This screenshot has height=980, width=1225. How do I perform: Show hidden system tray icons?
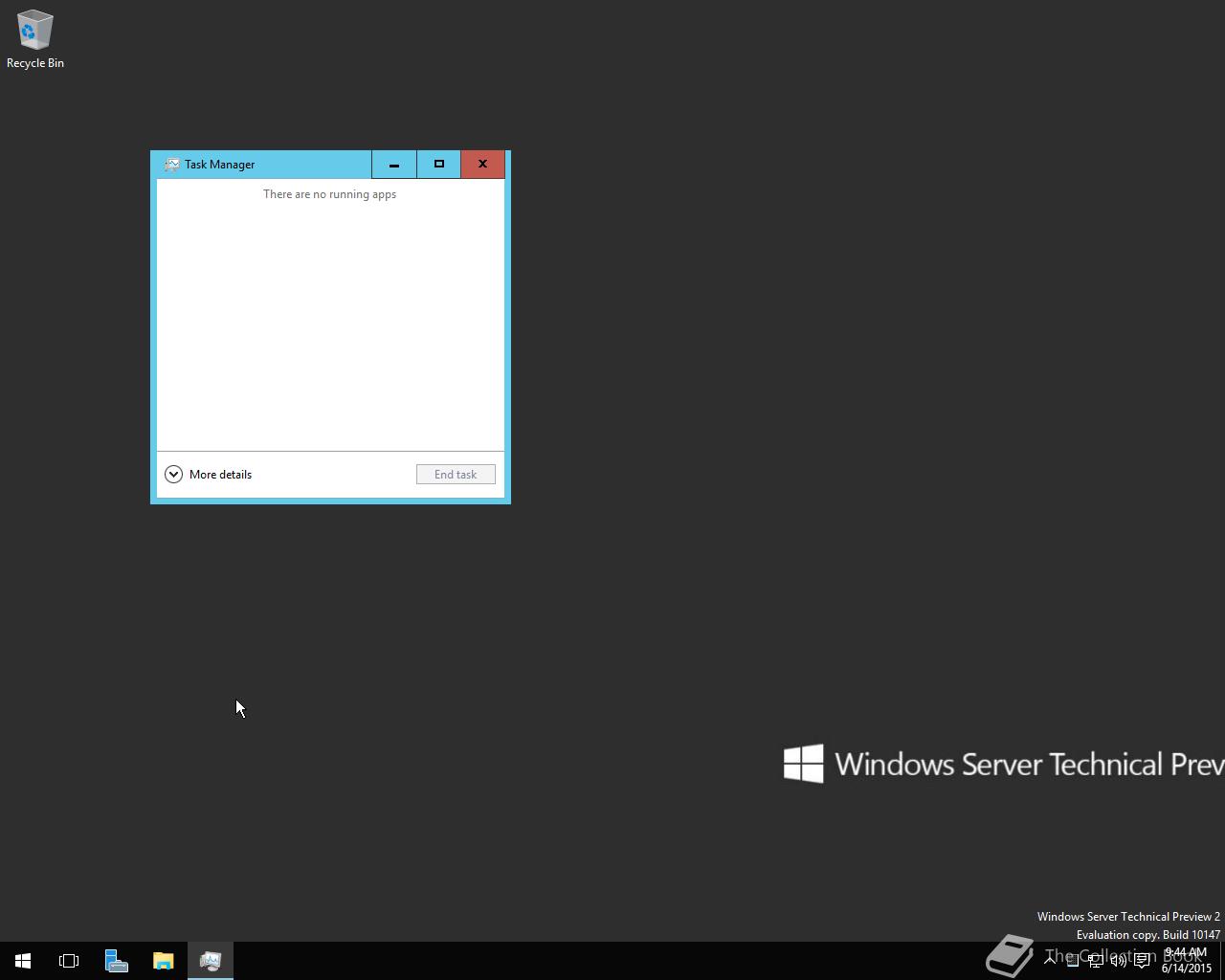pyautogui.click(x=1050, y=960)
